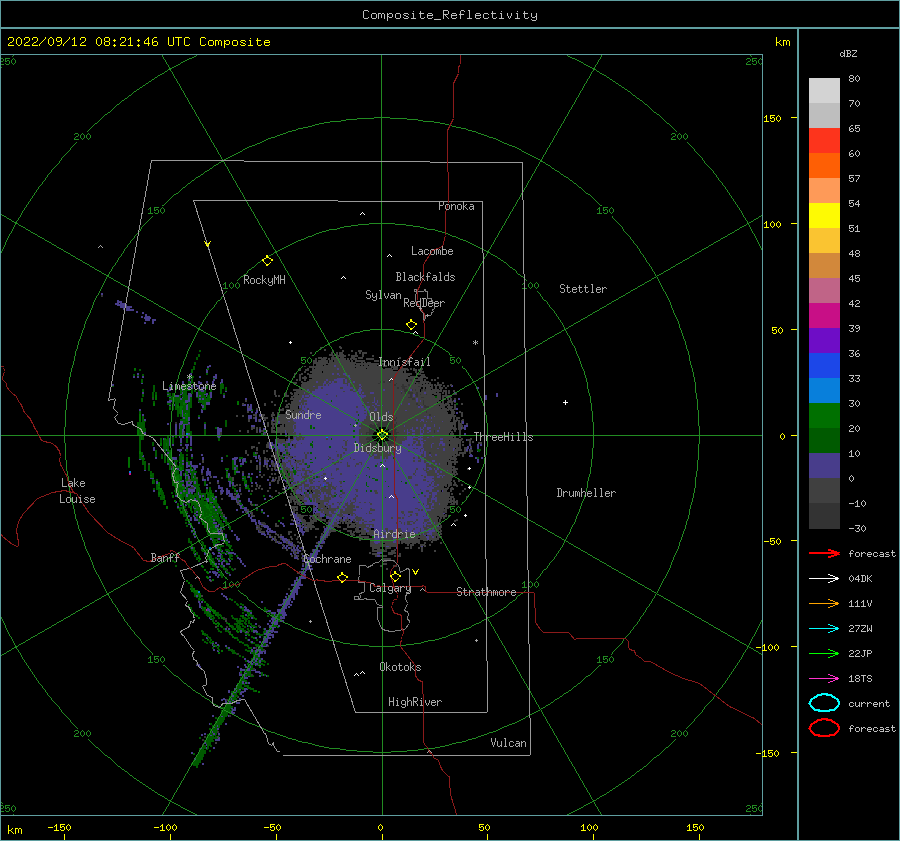The image size is (900, 841).
Task: Click the 54 dBZ yellow swatch
Action: 824,216
